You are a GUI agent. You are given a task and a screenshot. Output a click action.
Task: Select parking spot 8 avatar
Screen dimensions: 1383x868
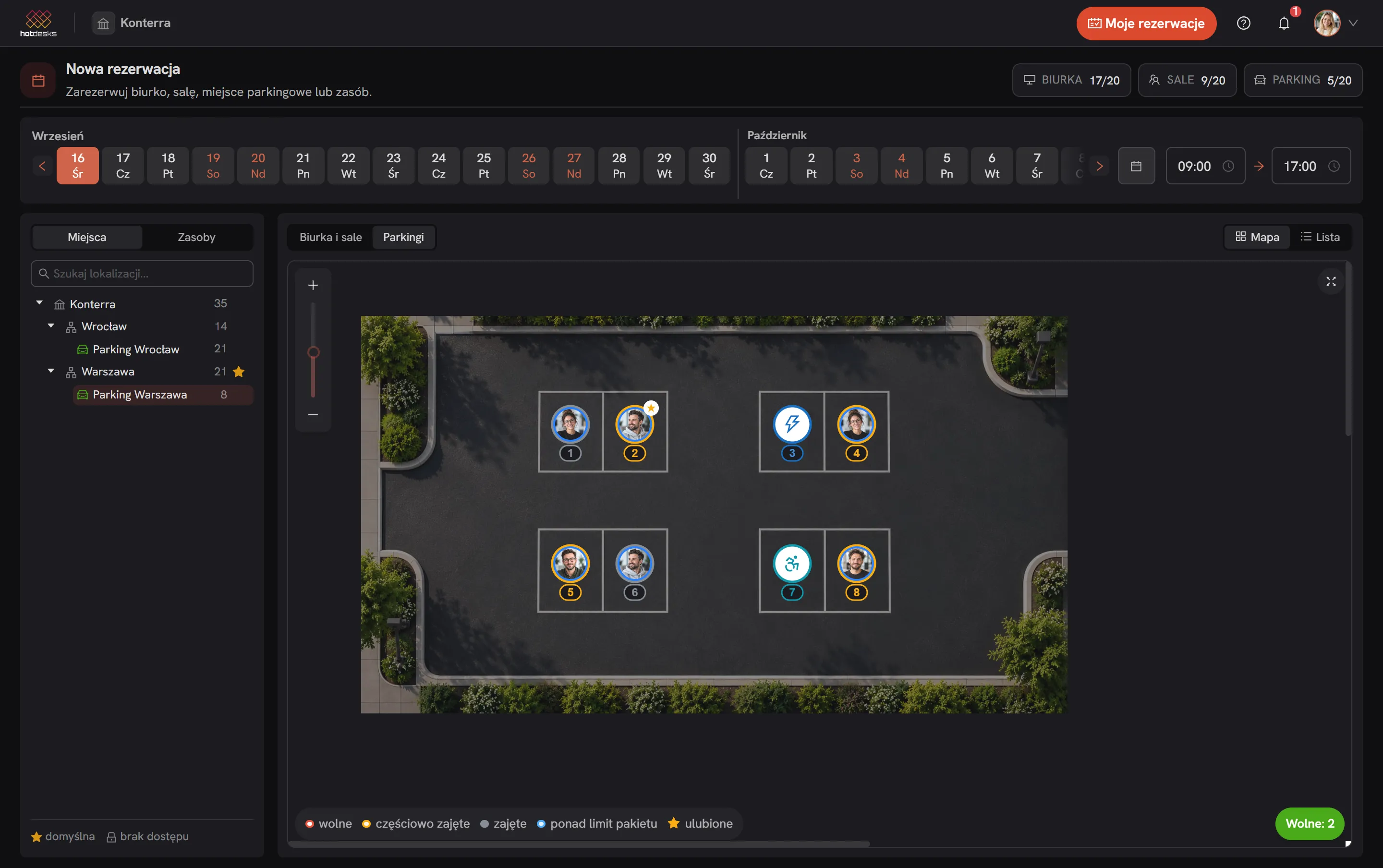tap(857, 564)
